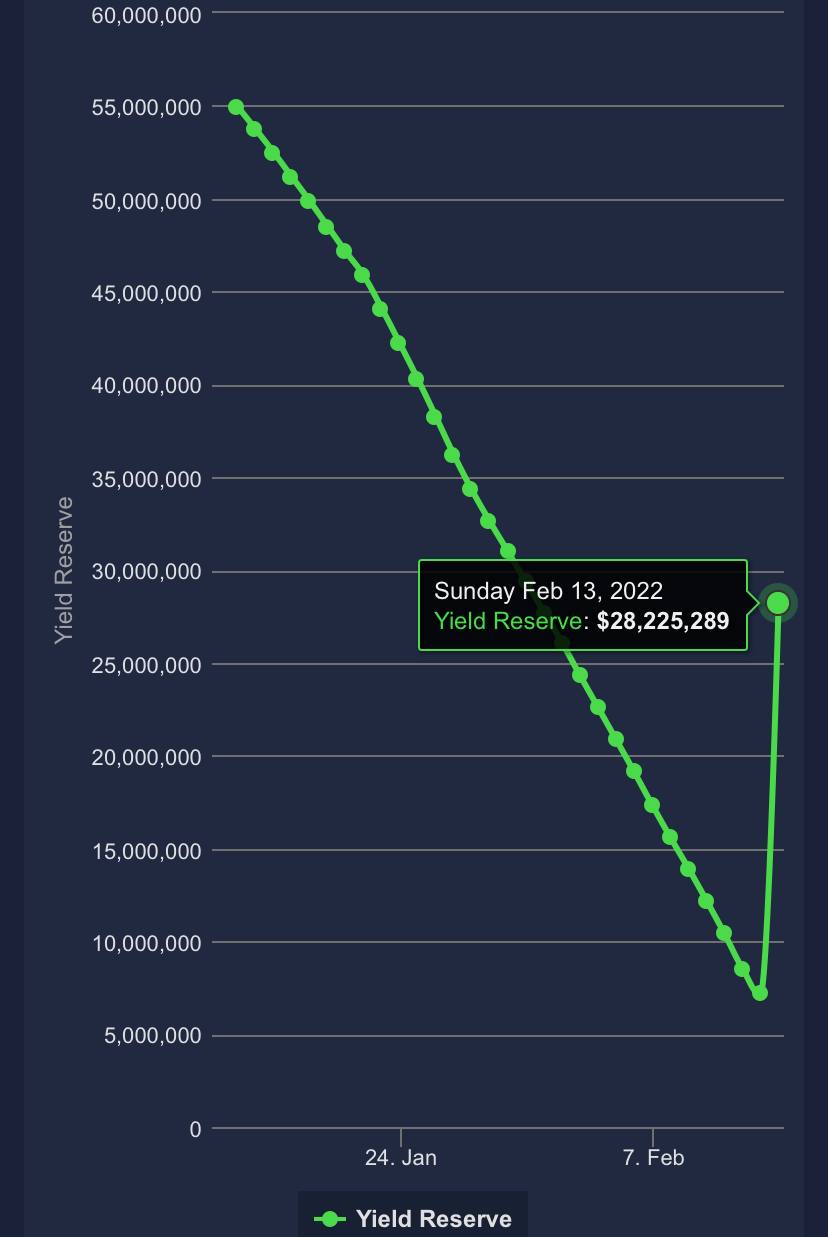
Task: Click the 5,000,000 y-axis label
Action: (x=152, y=1036)
